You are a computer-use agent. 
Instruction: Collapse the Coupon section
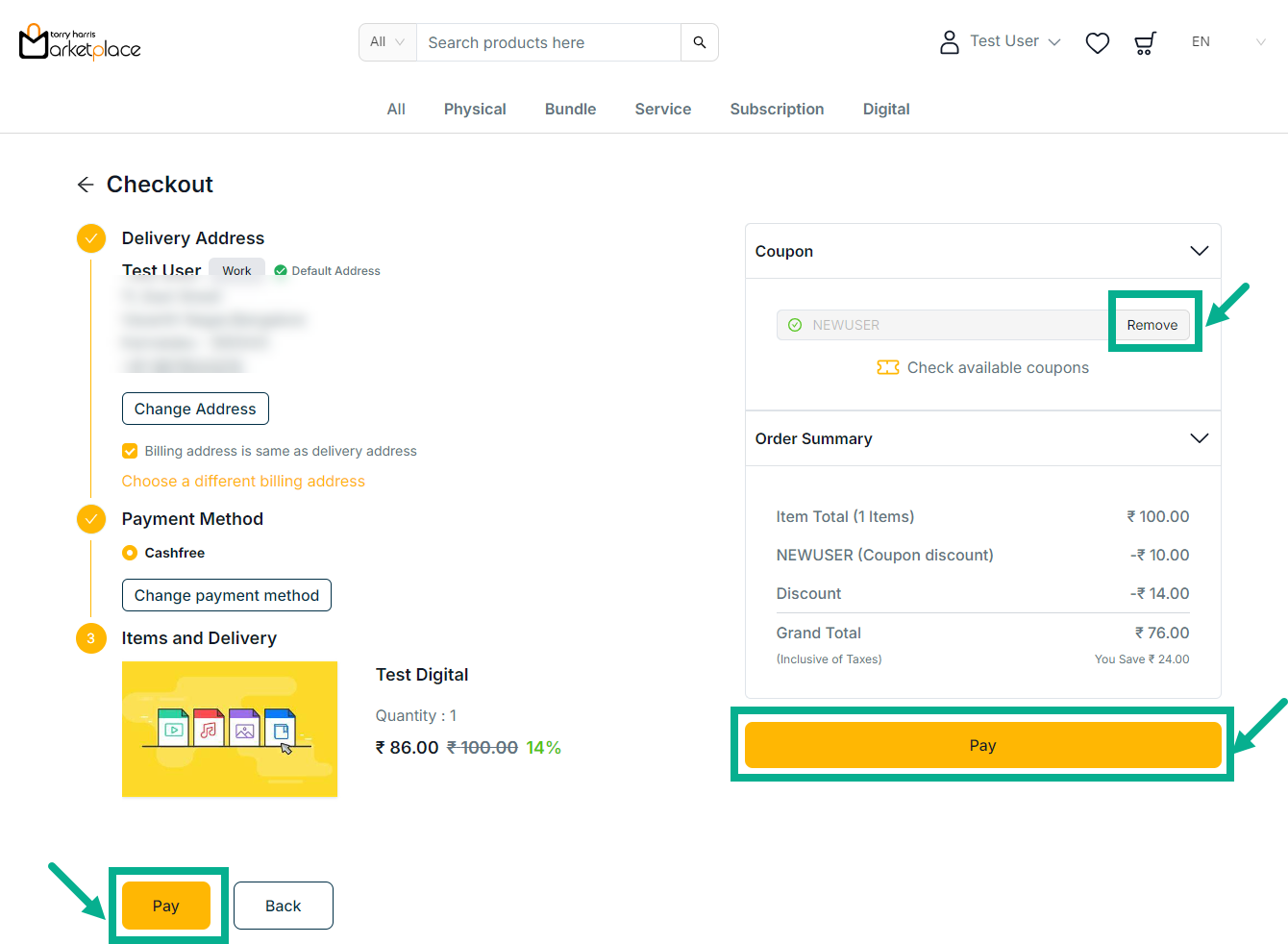tap(1199, 251)
